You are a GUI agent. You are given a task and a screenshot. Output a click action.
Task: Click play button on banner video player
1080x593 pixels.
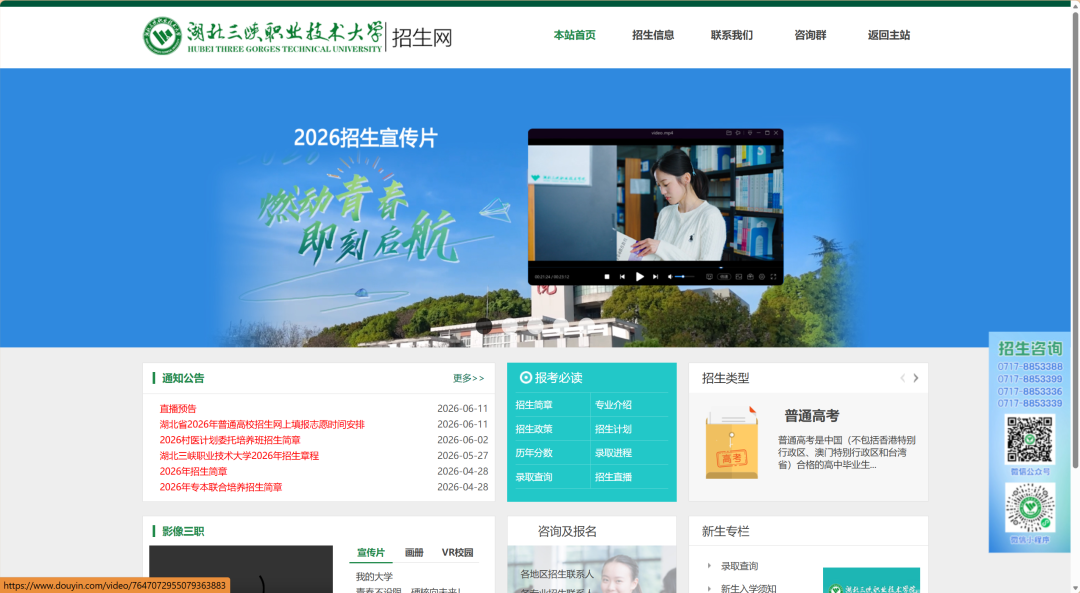point(640,277)
